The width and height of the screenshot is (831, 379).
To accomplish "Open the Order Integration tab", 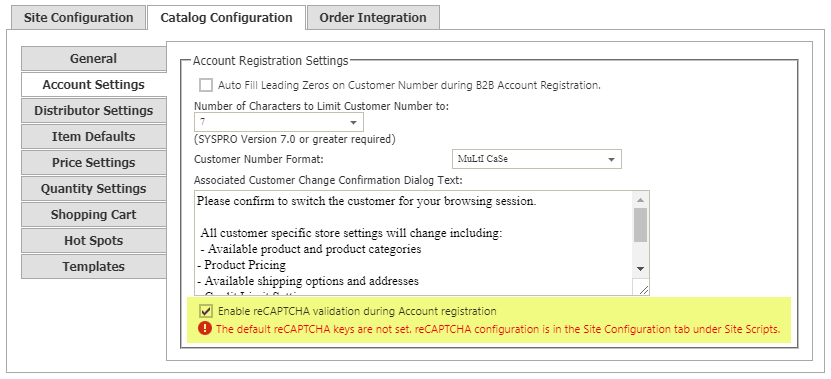I will [373, 17].
